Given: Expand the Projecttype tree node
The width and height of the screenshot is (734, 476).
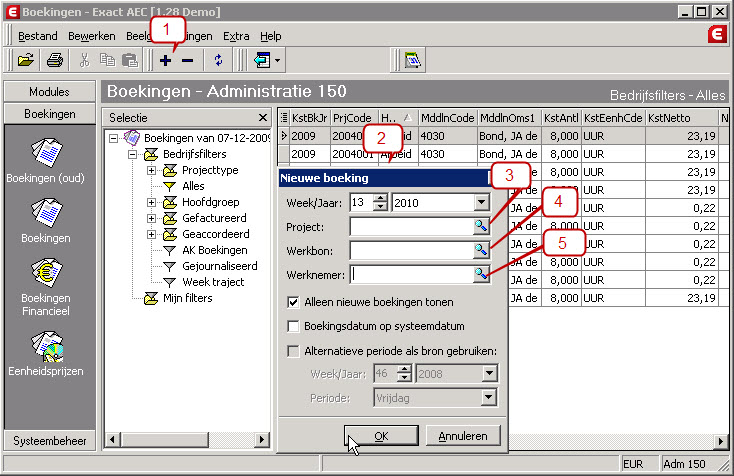Looking at the screenshot, I should pyautogui.click(x=151, y=170).
